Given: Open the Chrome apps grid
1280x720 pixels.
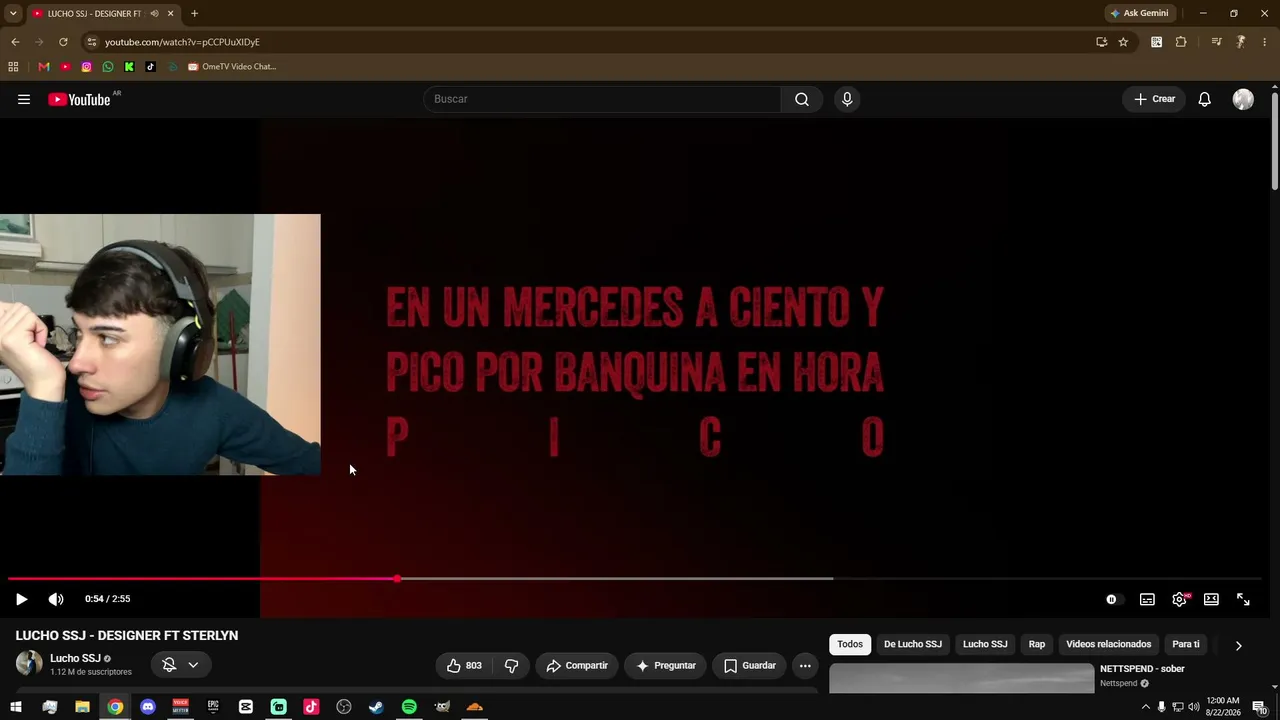Looking at the screenshot, I should pos(13,67).
